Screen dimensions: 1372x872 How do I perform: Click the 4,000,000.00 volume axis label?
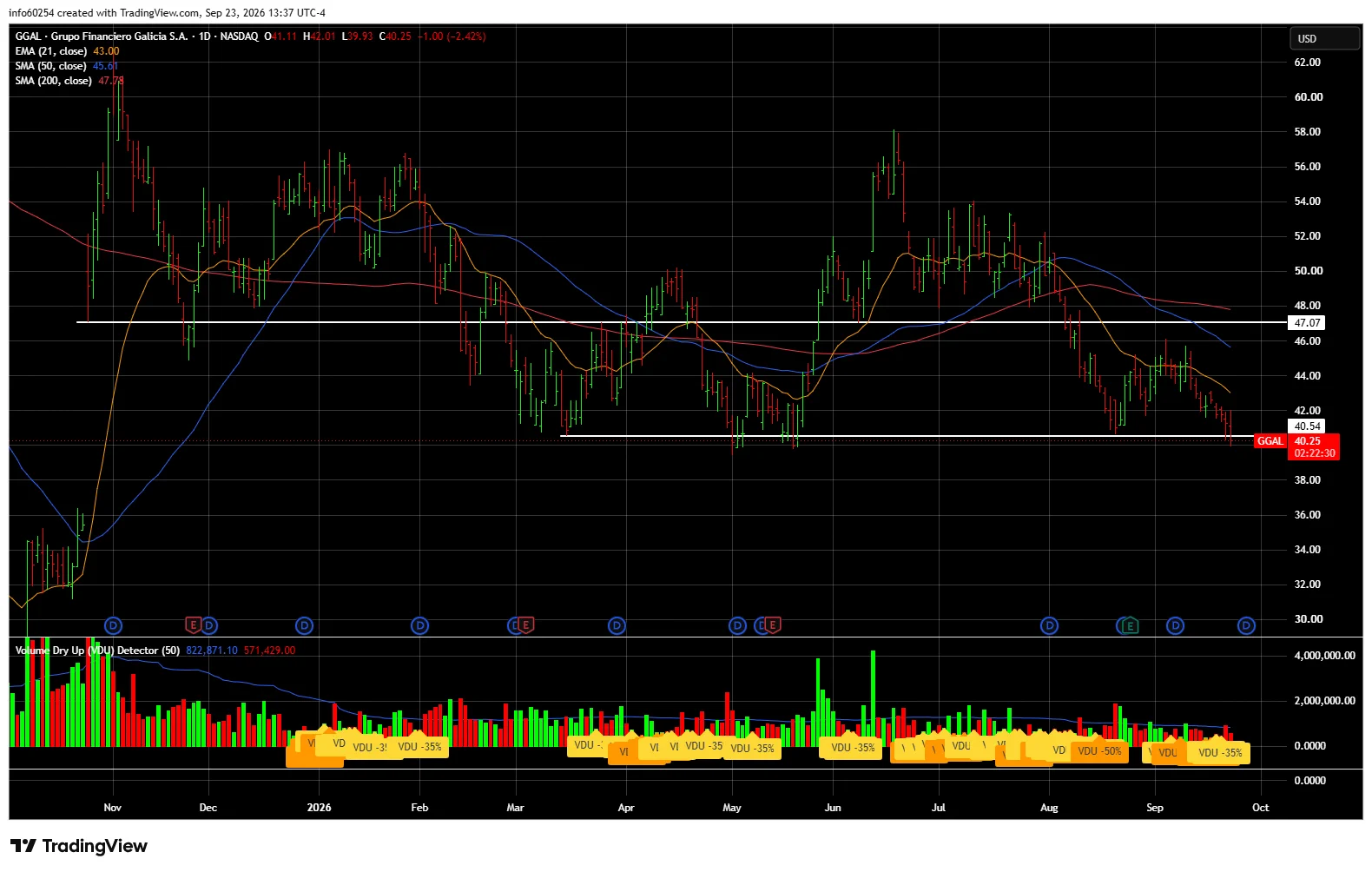click(x=1324, y=656)
